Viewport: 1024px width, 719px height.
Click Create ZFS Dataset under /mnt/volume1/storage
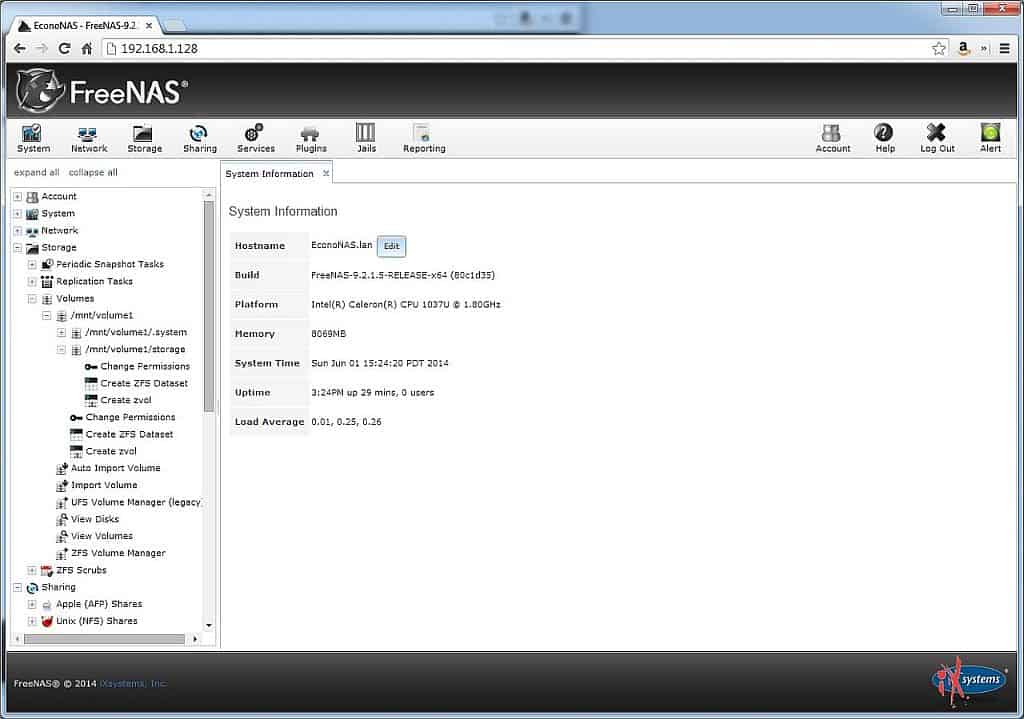point(144,383)
